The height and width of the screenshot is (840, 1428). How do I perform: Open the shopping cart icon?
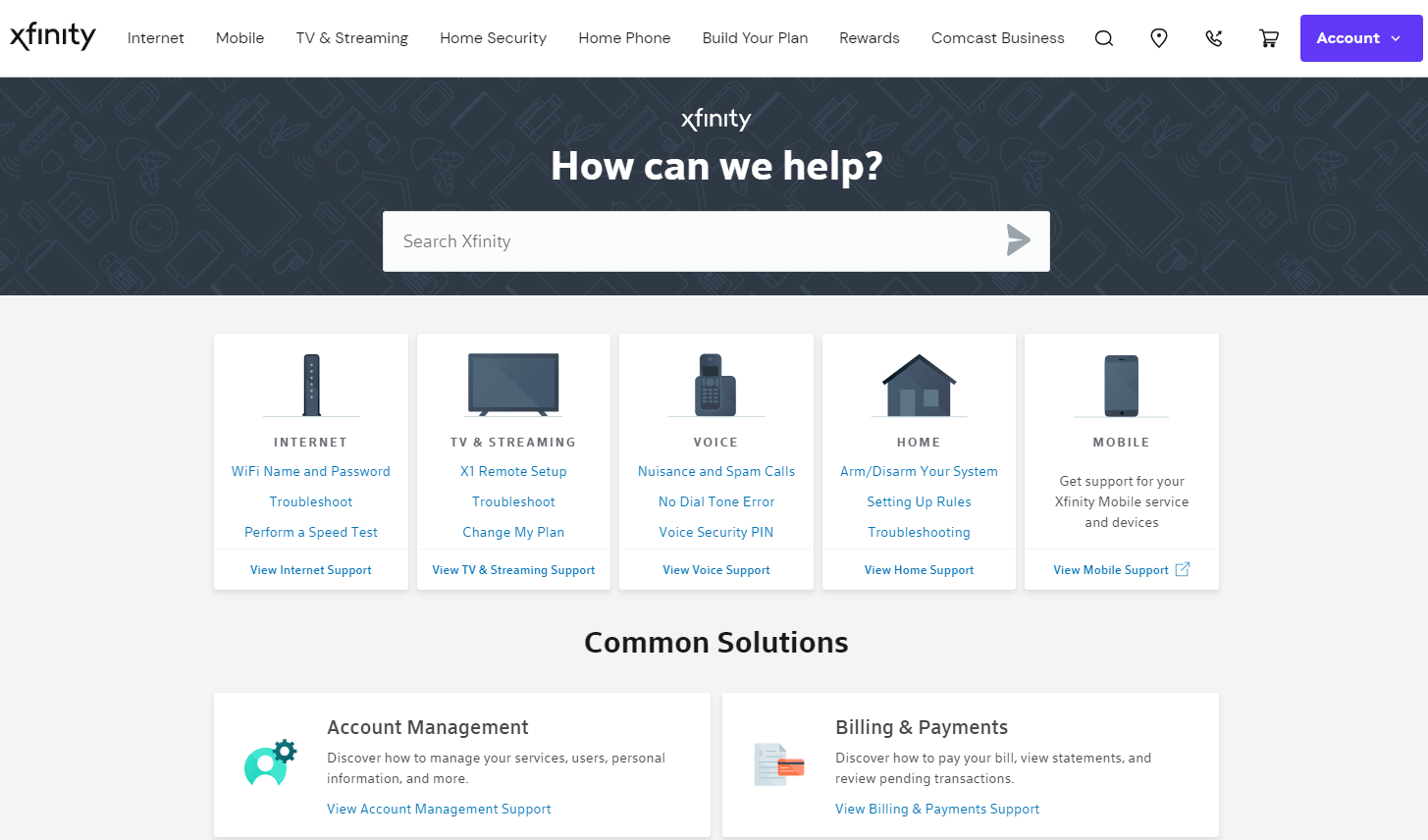(x=1269, y=38)
